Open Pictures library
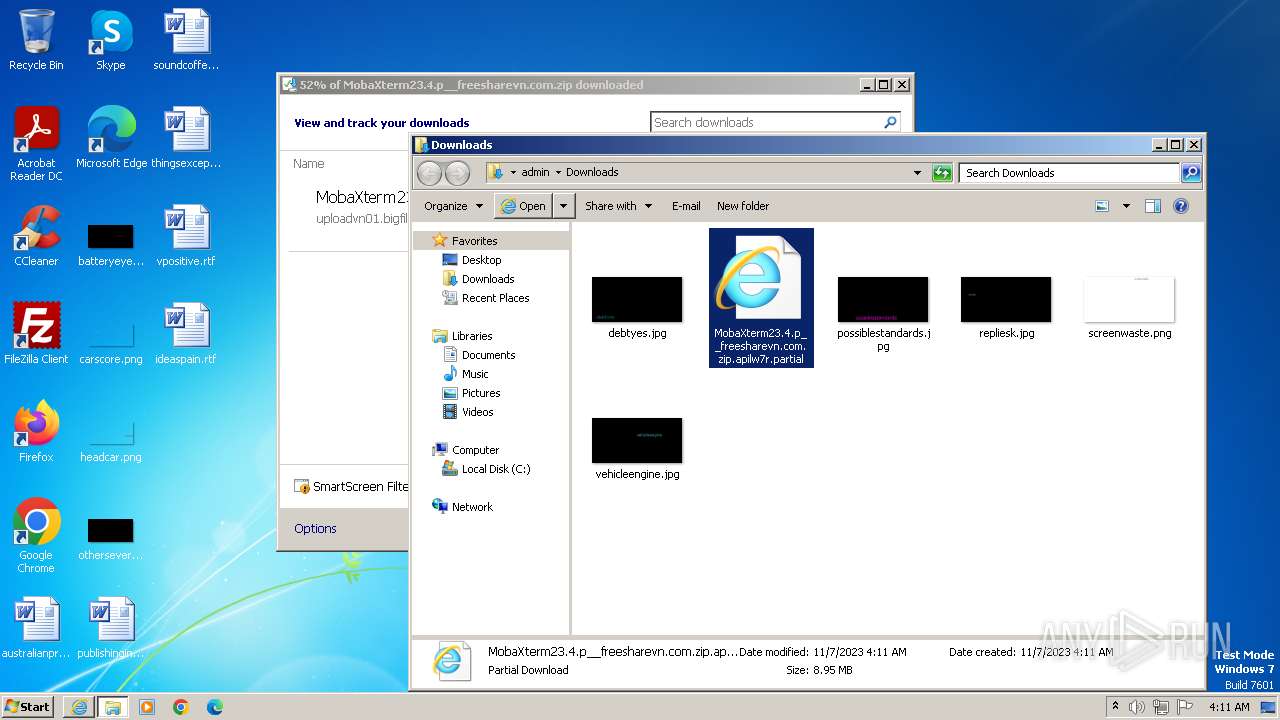Screen dimensions: 1280x720 (481, 393)
